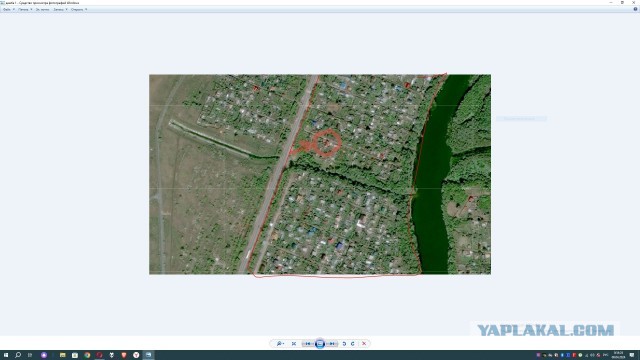
Task: Open the zoom magnifier control
Action: coord(280,344)
